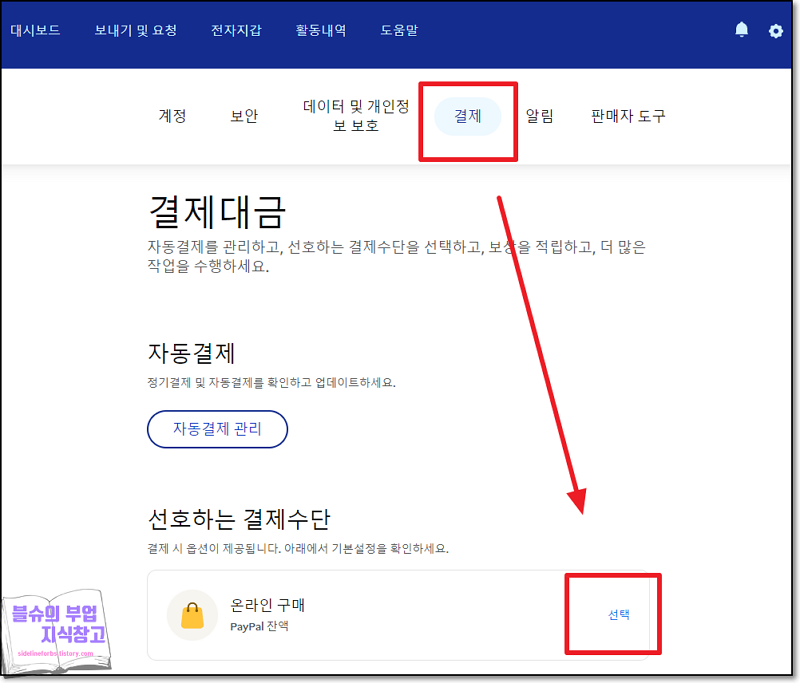The image size is (800, 683).
Task: Open the notifications bell icon
Action: (x=741, y=31)
